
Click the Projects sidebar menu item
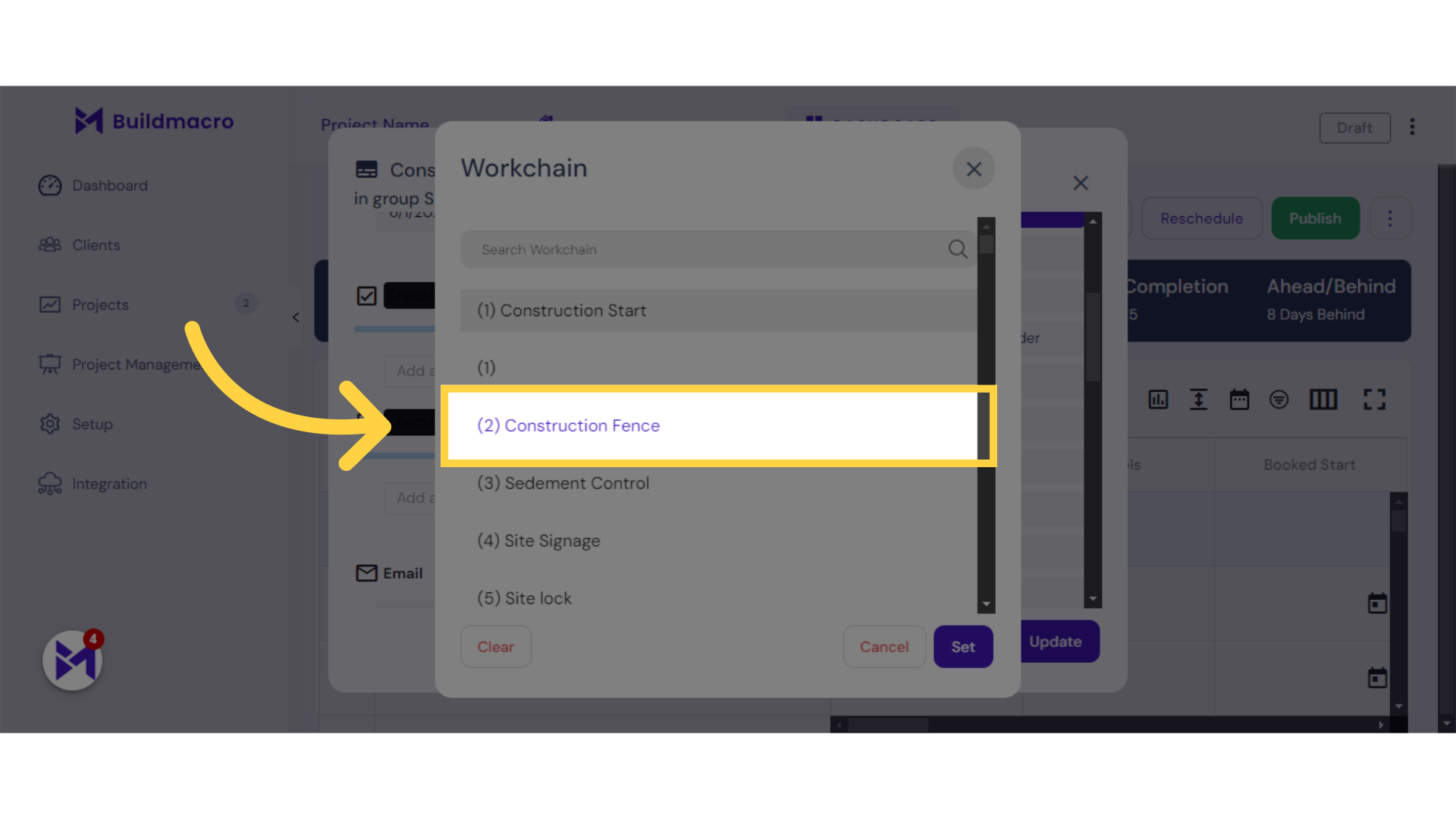click(100, 304)
